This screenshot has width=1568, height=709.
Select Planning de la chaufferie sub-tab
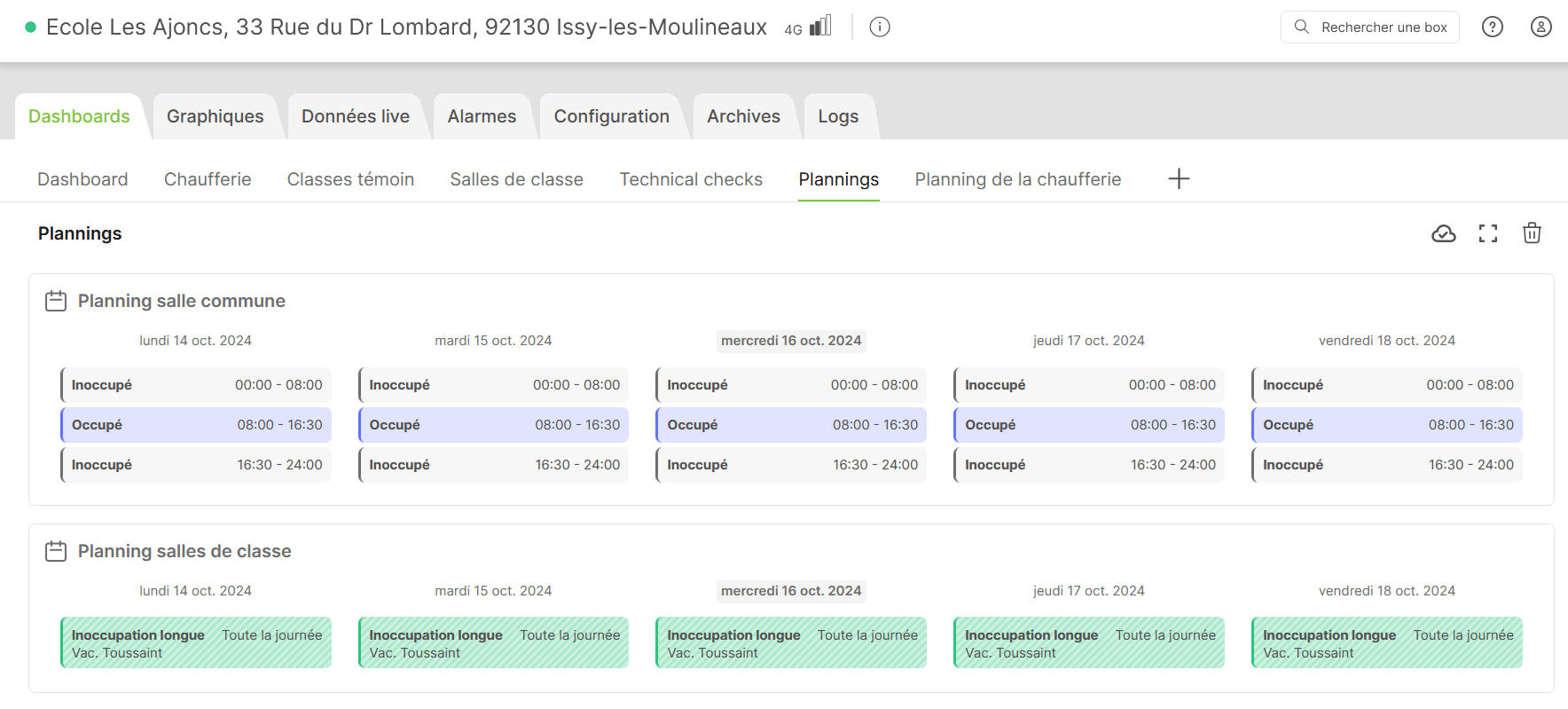tap(1018, 179)
